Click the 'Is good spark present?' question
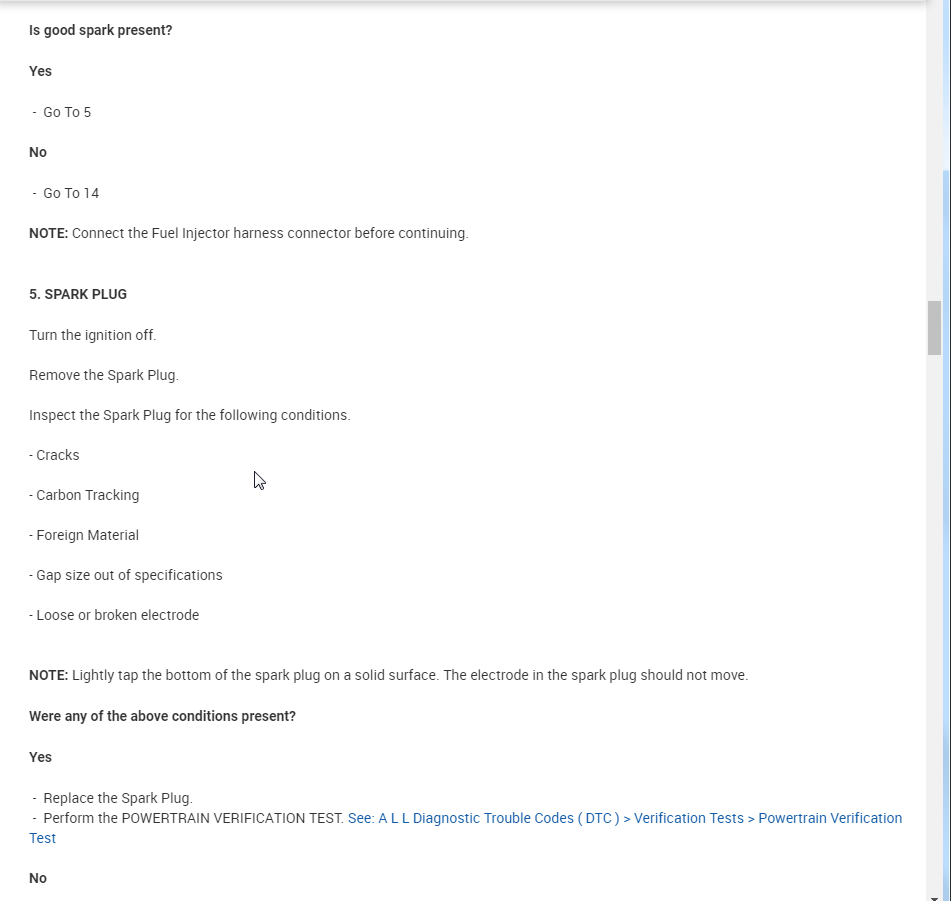The width and height of the screenshot is (951, 901). click(x=101, y=30)
